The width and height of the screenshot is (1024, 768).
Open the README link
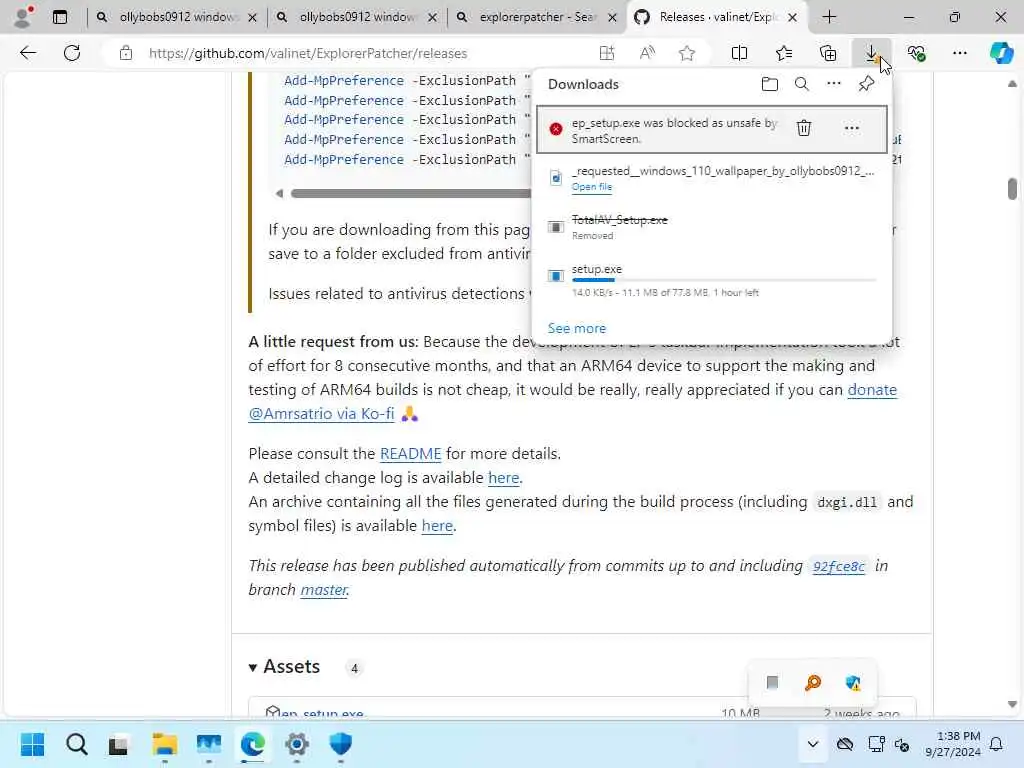tap(410, 453)
